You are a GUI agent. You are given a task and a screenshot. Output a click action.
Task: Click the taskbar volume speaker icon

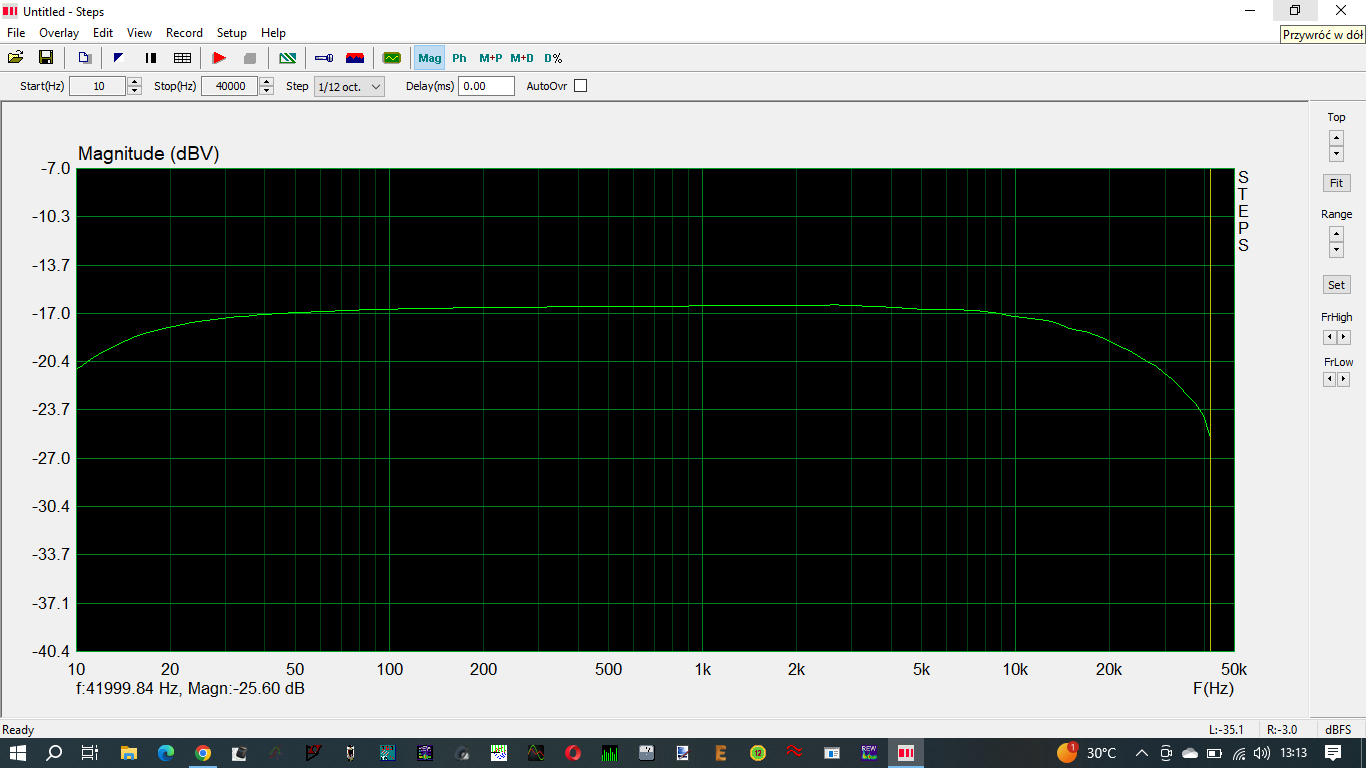coord(1263,753)
